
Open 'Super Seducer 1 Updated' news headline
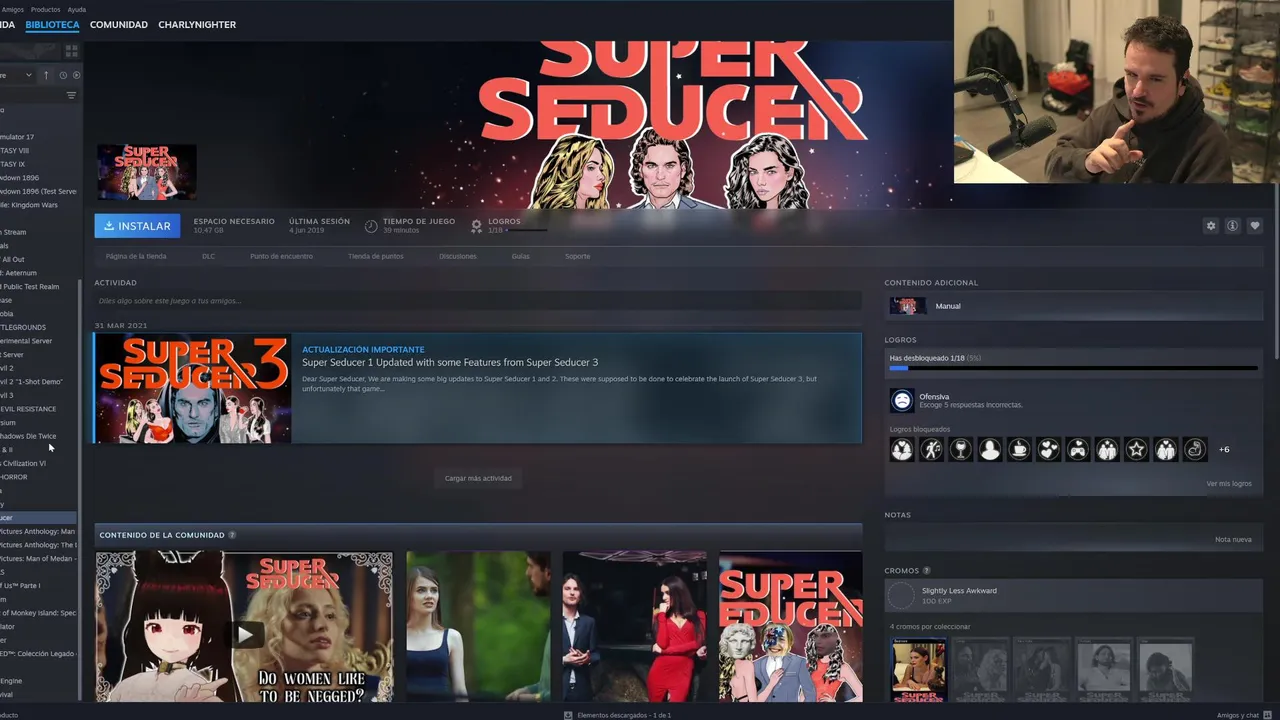coord(450,362)
